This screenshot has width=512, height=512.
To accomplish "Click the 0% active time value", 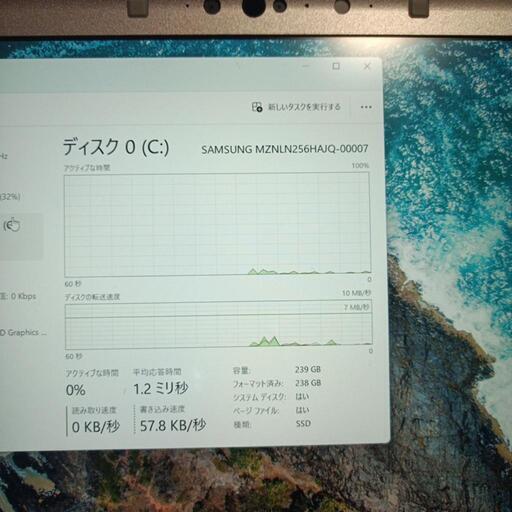I will (76, 390).
